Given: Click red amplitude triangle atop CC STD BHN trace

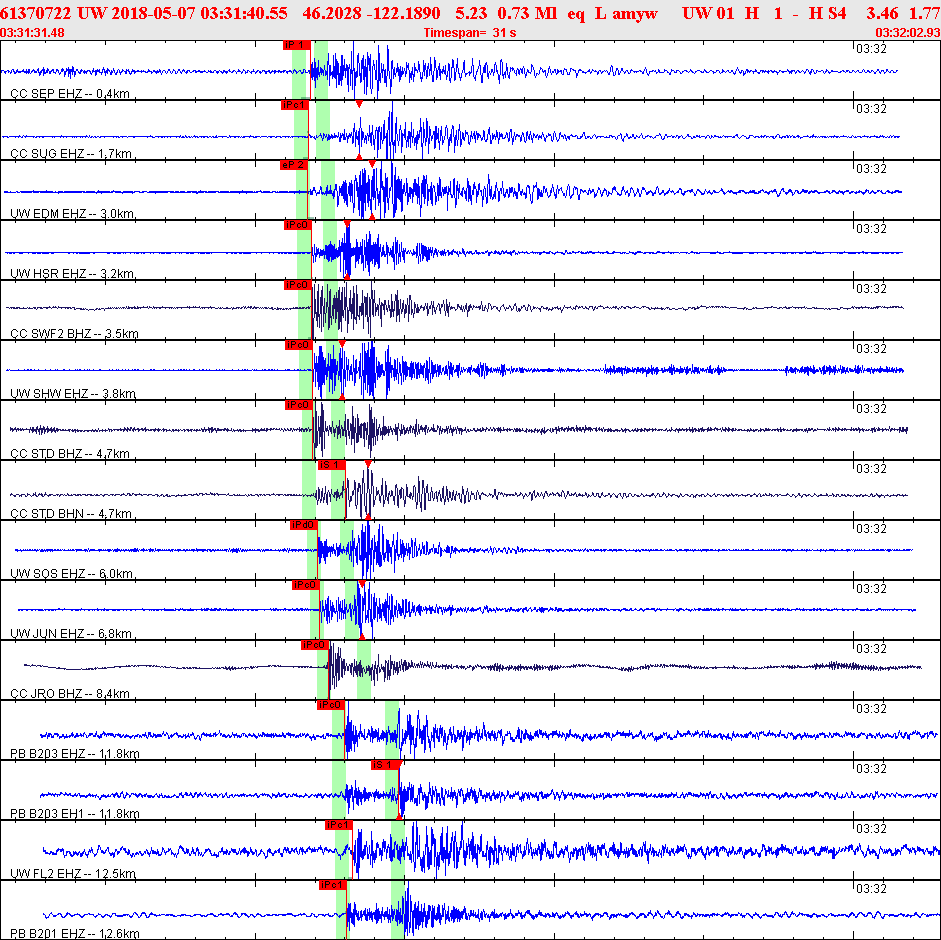Looking at the screenshot, I should [x=368, y=463].
